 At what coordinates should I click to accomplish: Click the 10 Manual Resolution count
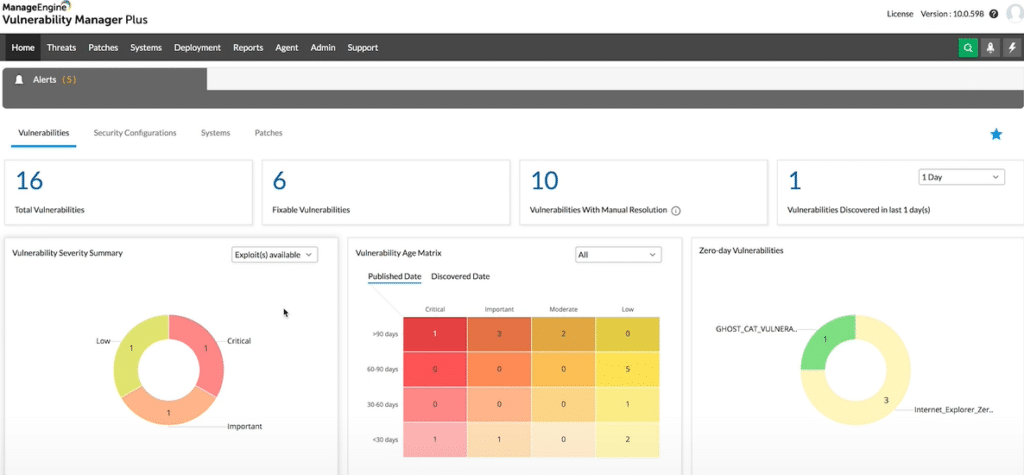[544, 180]
